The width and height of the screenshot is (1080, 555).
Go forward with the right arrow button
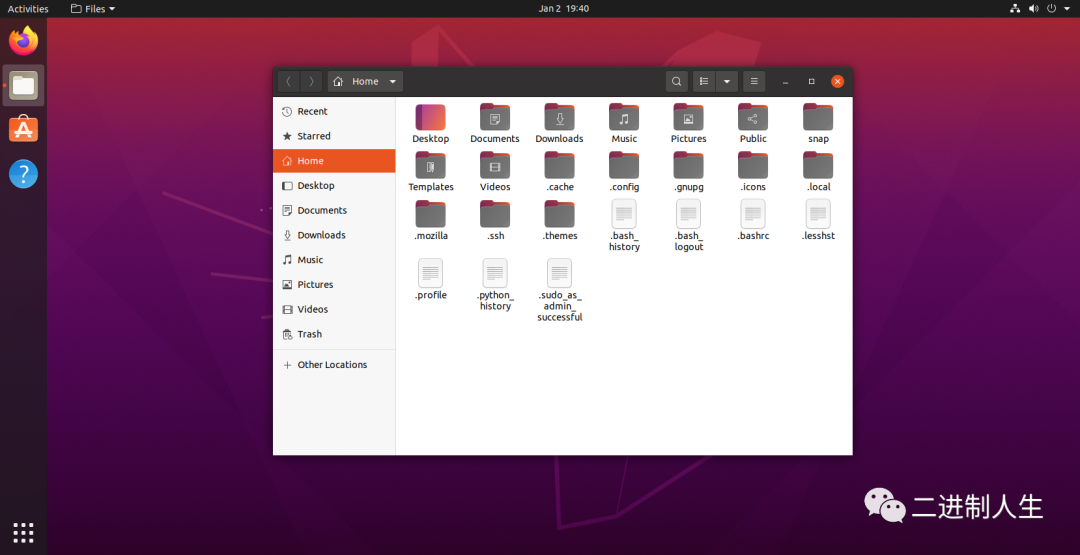tap(312, 81)
